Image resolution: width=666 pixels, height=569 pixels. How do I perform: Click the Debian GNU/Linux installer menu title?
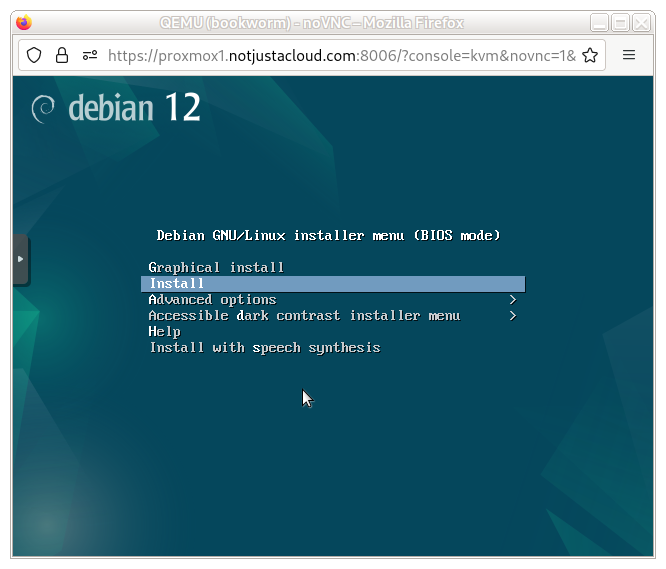[x=328, y=235]
